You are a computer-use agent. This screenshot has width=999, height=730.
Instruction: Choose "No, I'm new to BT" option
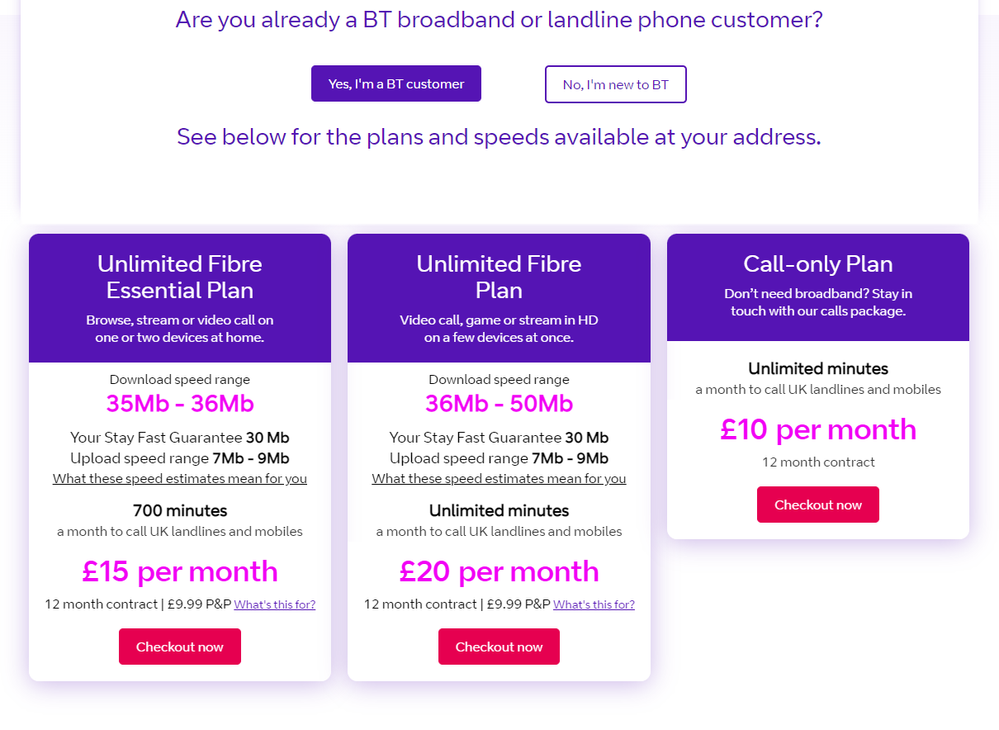pos(615,84)
